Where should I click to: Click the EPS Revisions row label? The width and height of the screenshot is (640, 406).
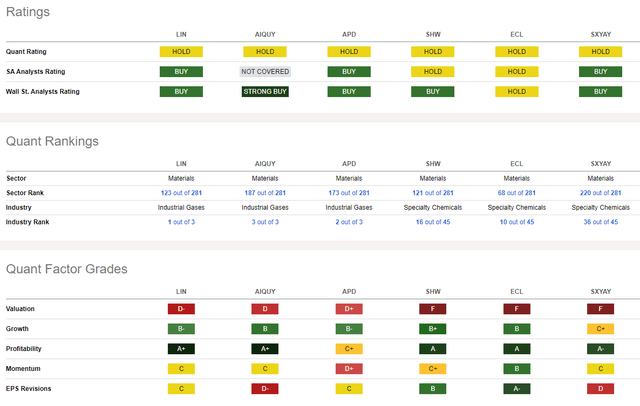(x=29, y=389)
